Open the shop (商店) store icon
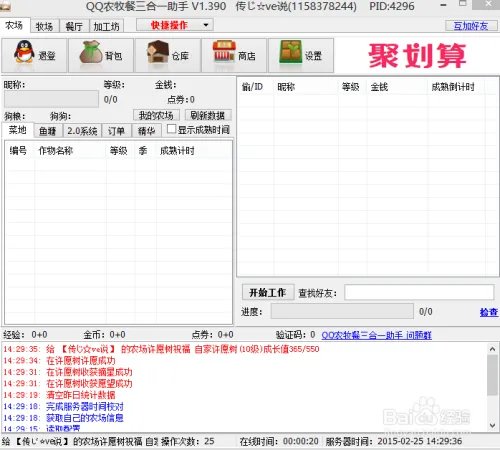500x450 pixels. click(x=234, y=55)
